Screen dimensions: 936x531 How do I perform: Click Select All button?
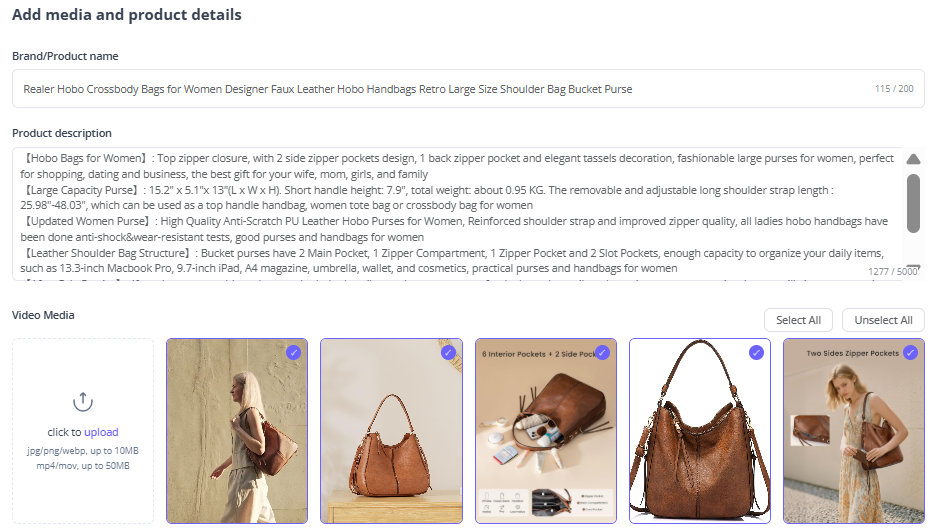[798, 320]
